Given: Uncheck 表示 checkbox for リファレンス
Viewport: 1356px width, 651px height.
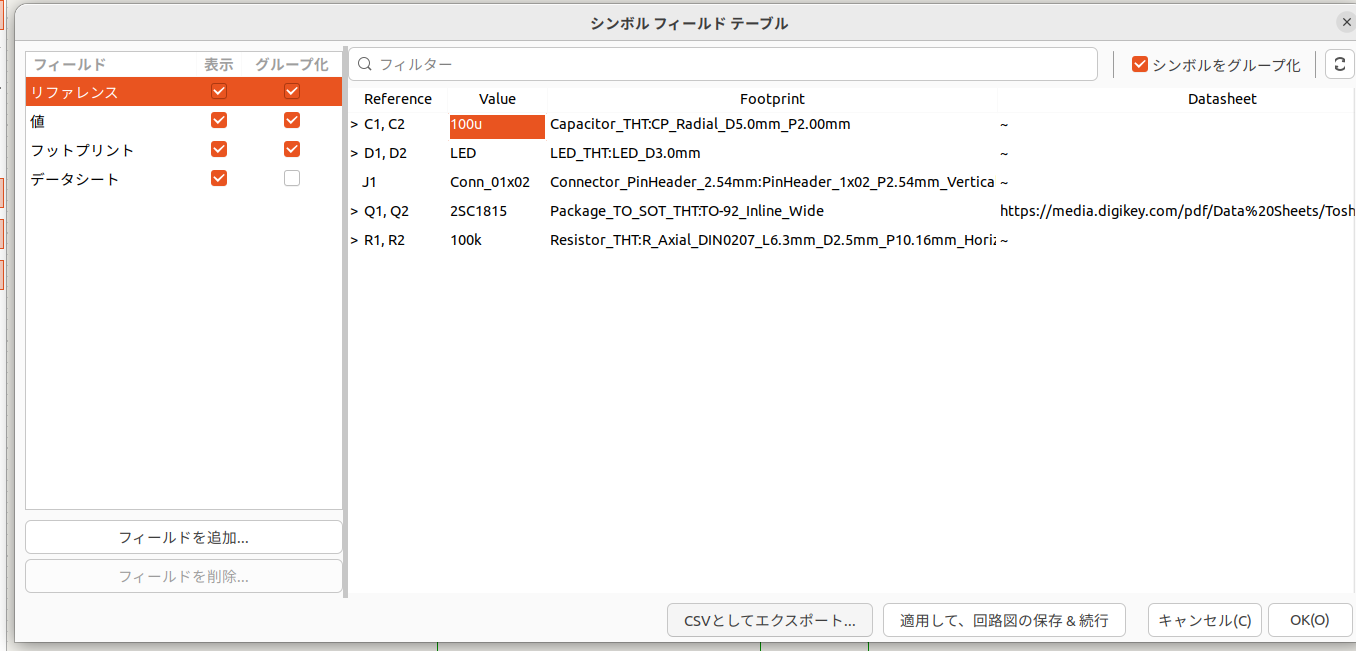Looking at the screenshot, I should pos(219,92).
